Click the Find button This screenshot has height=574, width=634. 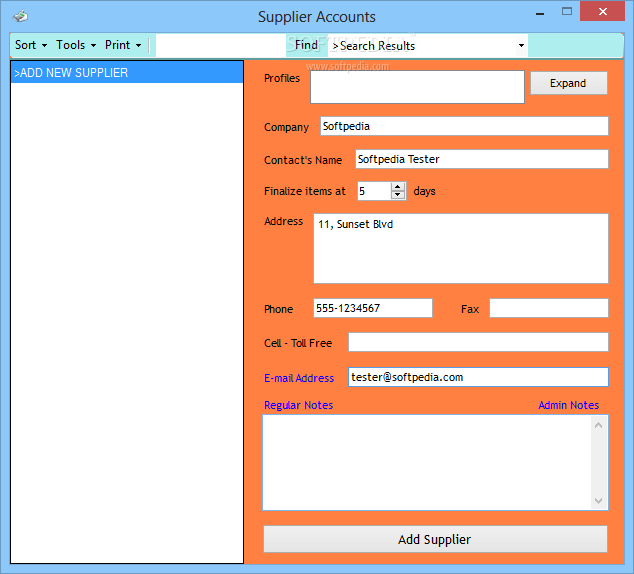click(x=306, y=45)
